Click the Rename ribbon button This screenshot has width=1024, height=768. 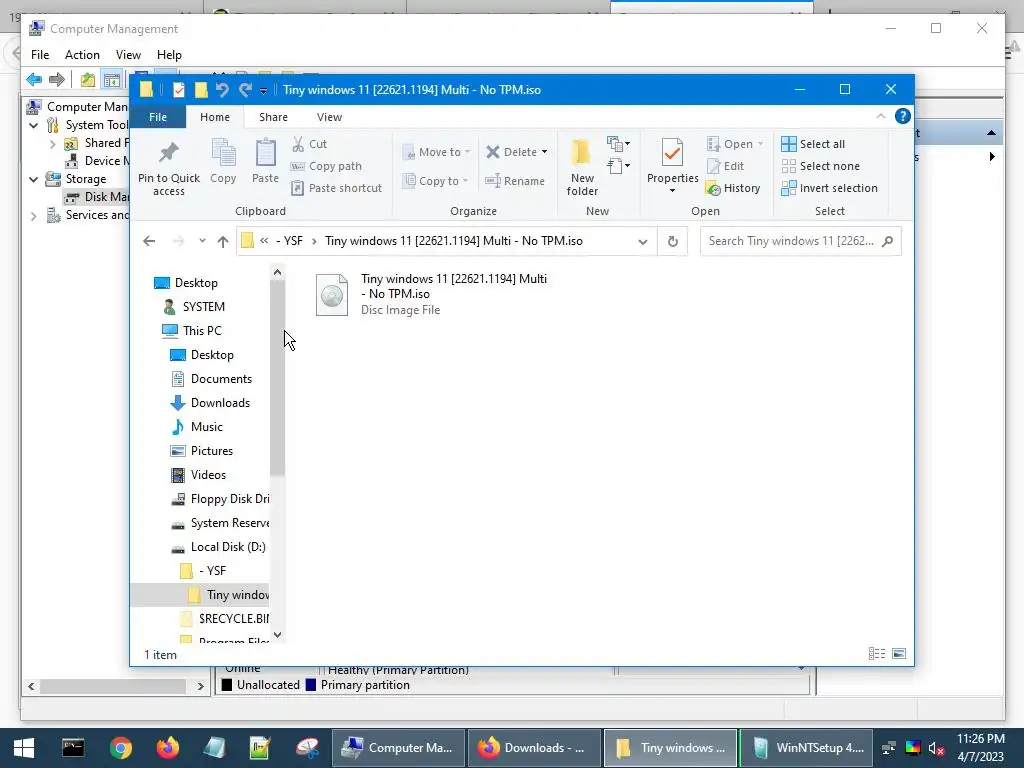click(x=515, y=181)
